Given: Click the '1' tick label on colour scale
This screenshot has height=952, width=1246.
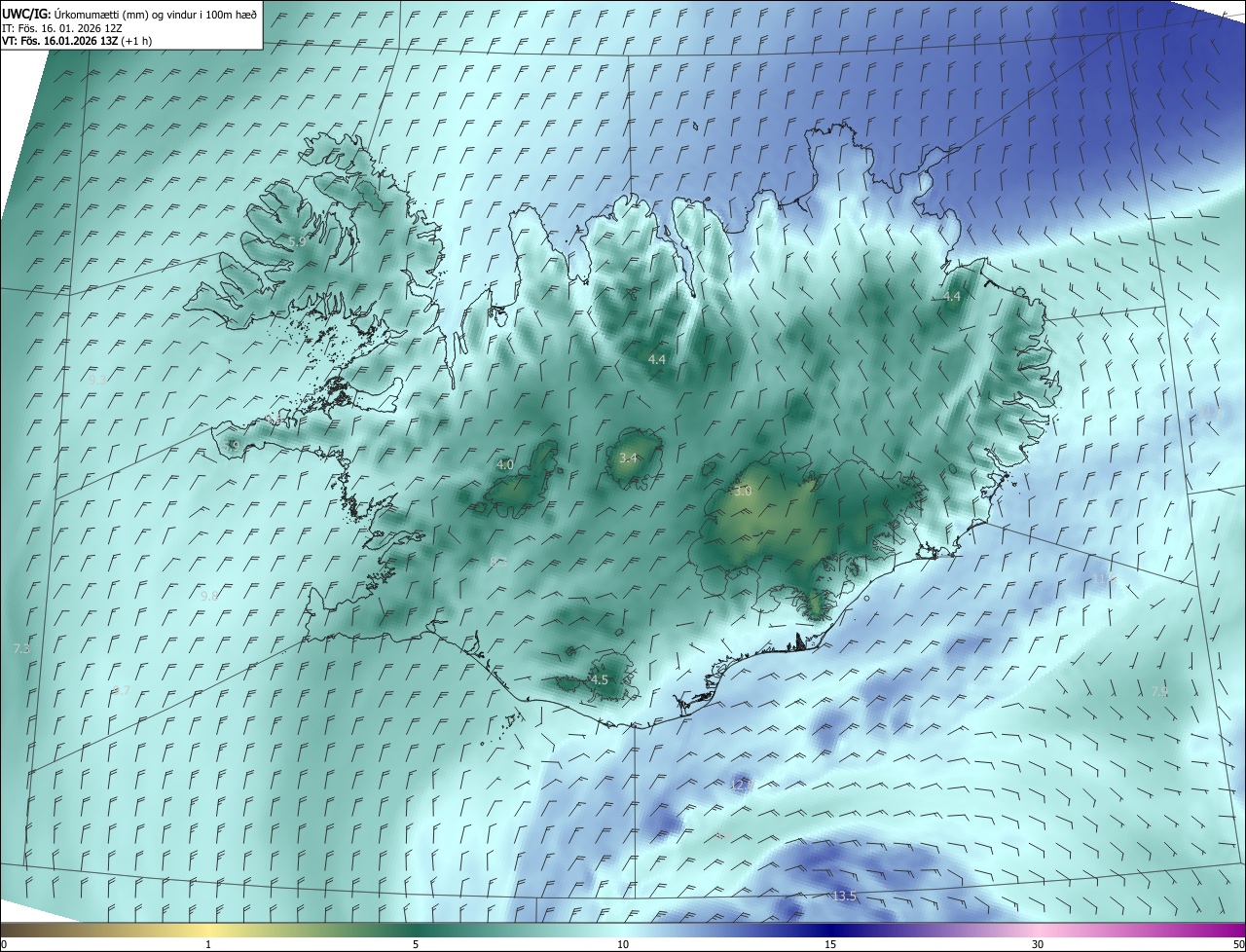Looking at the screenshot, I should (208, 944).
